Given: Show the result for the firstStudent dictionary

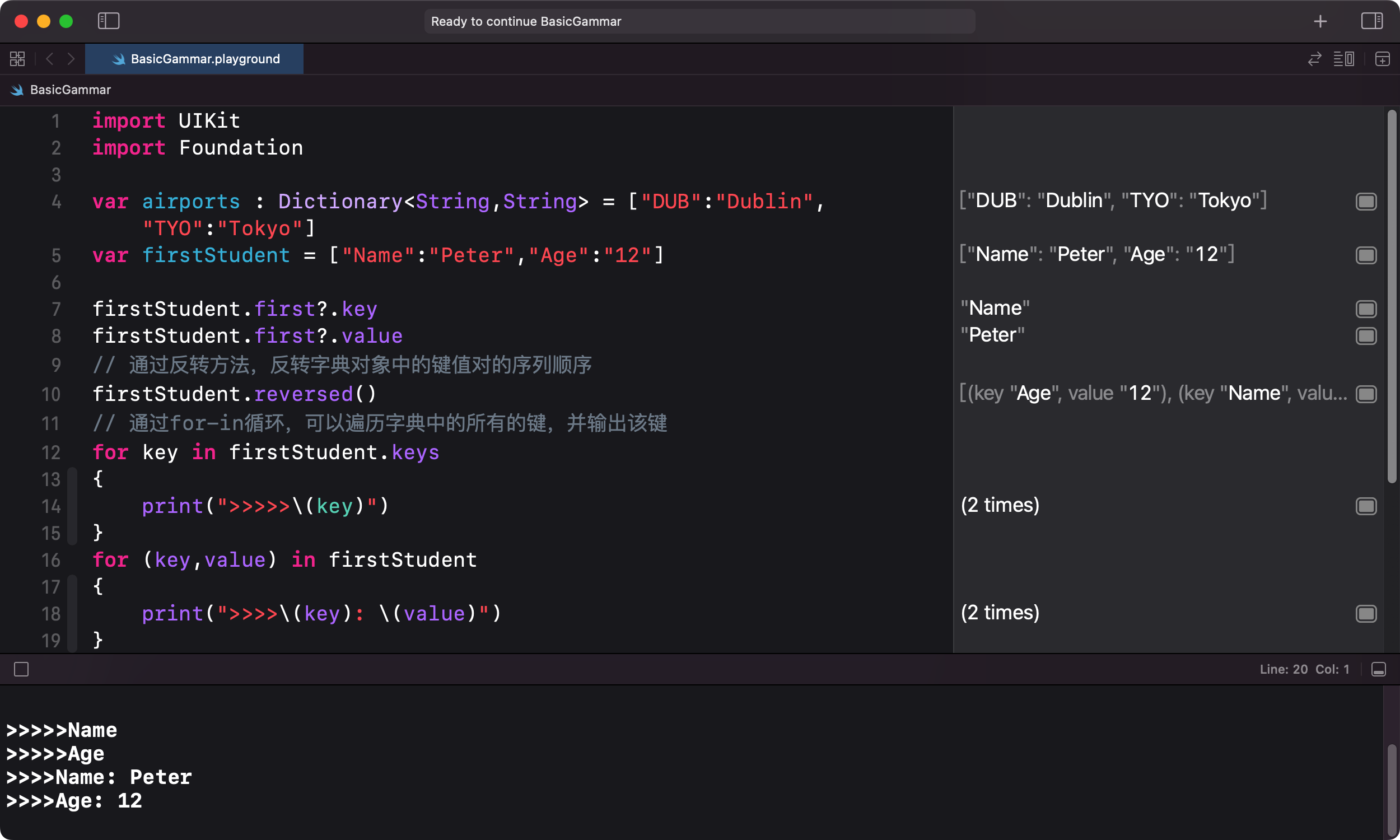Looking at the screenshot, I should pos(1366,255).
